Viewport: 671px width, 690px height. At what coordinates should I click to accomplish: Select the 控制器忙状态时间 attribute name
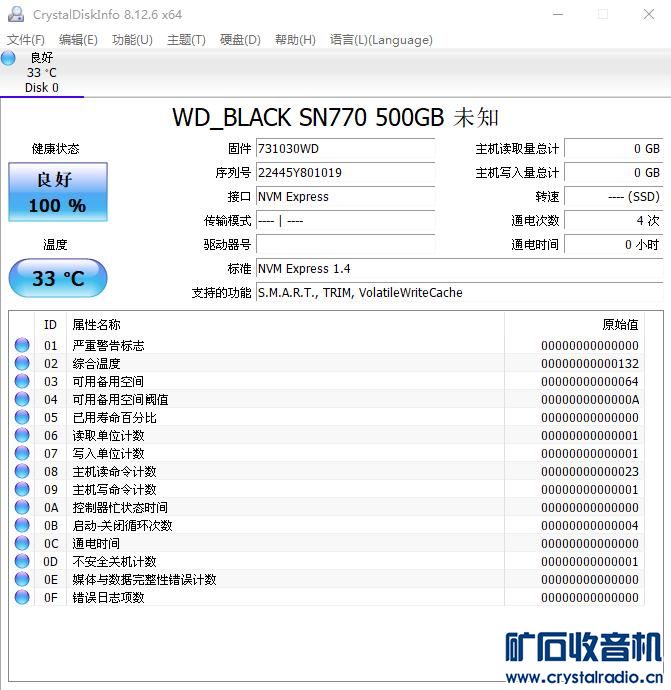click(x=120, y=508)
